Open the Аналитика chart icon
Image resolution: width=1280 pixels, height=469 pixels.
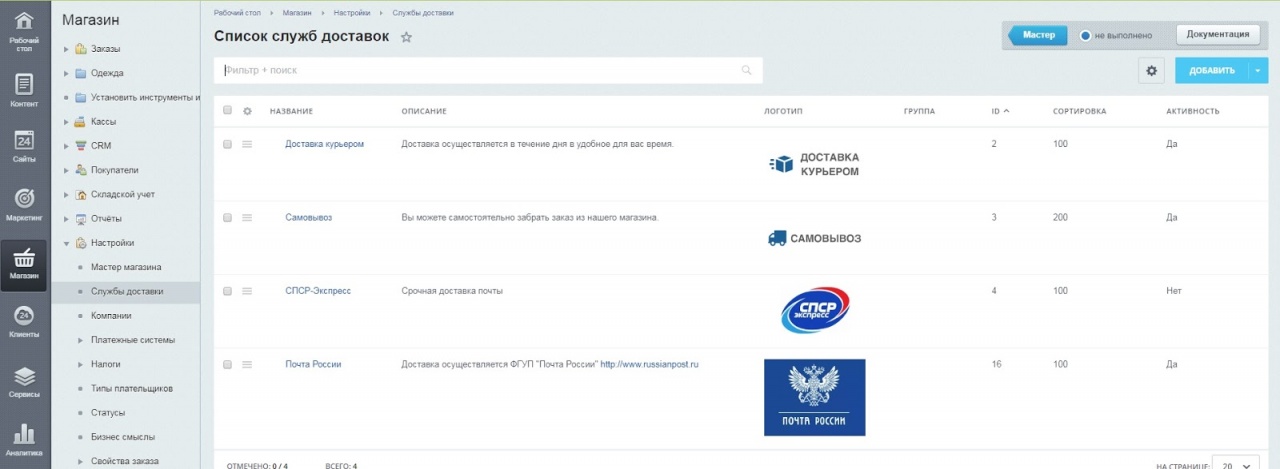click(x=25, y=440)
